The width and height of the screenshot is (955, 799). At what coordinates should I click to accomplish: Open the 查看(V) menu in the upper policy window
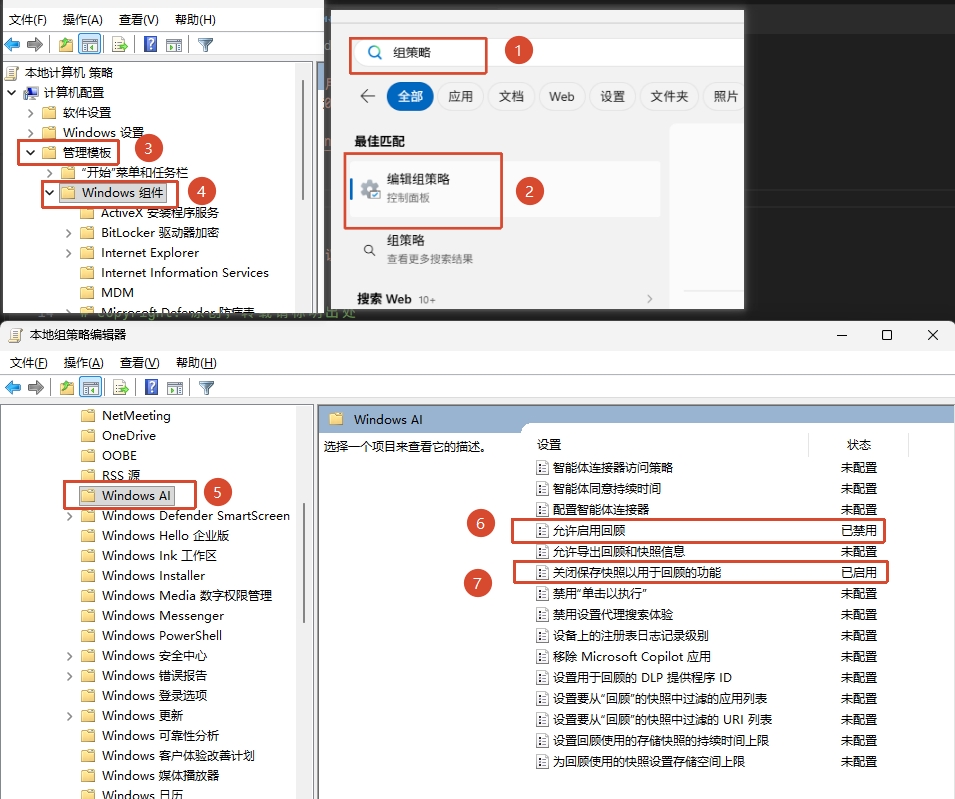click(x=138, y=19)
